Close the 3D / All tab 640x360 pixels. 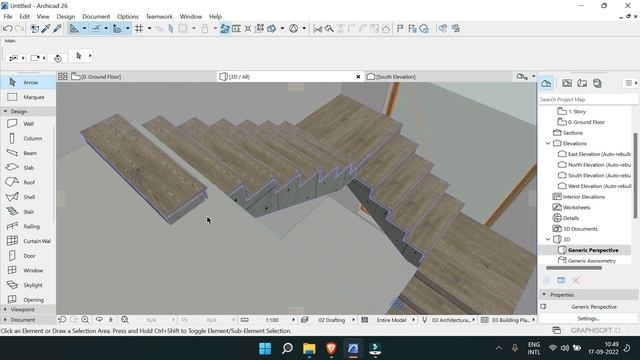pyautogui.click(x=358, y=76)
